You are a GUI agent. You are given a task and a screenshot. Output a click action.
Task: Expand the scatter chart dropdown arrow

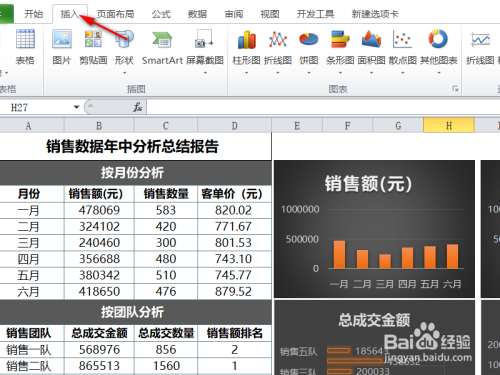click(402, 72)
